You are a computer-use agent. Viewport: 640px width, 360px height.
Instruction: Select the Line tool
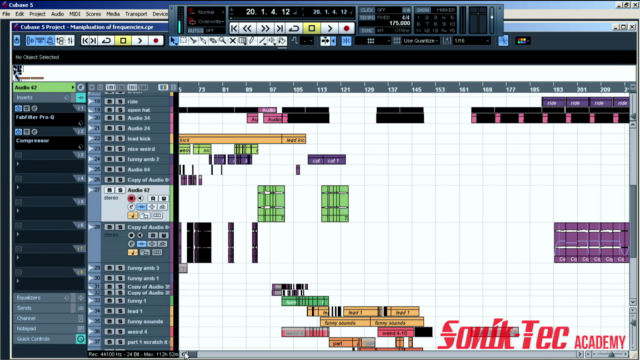pyautogui.click(x=262, y=41)
